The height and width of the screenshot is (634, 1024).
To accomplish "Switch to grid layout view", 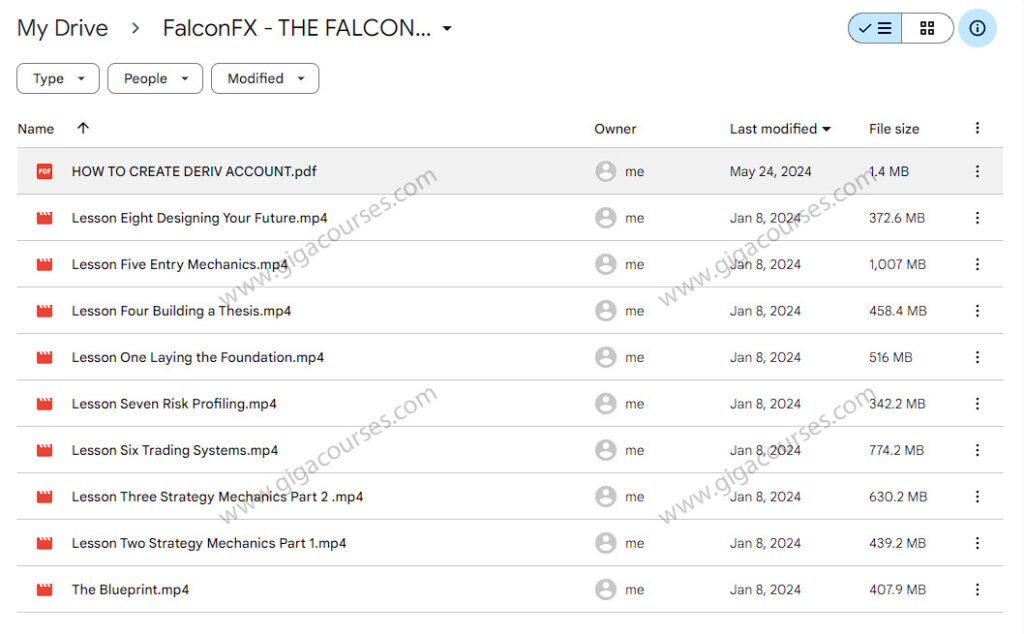I will point(926,28).
